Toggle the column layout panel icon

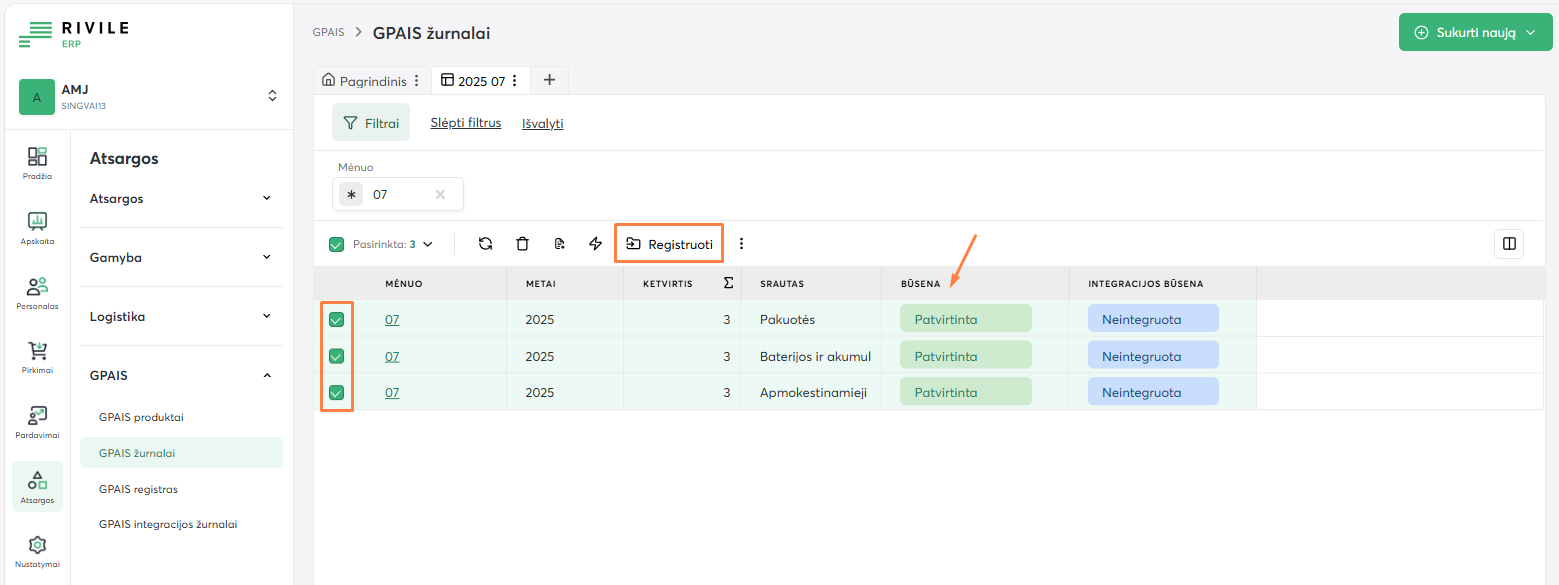(x=1509, y=243)
